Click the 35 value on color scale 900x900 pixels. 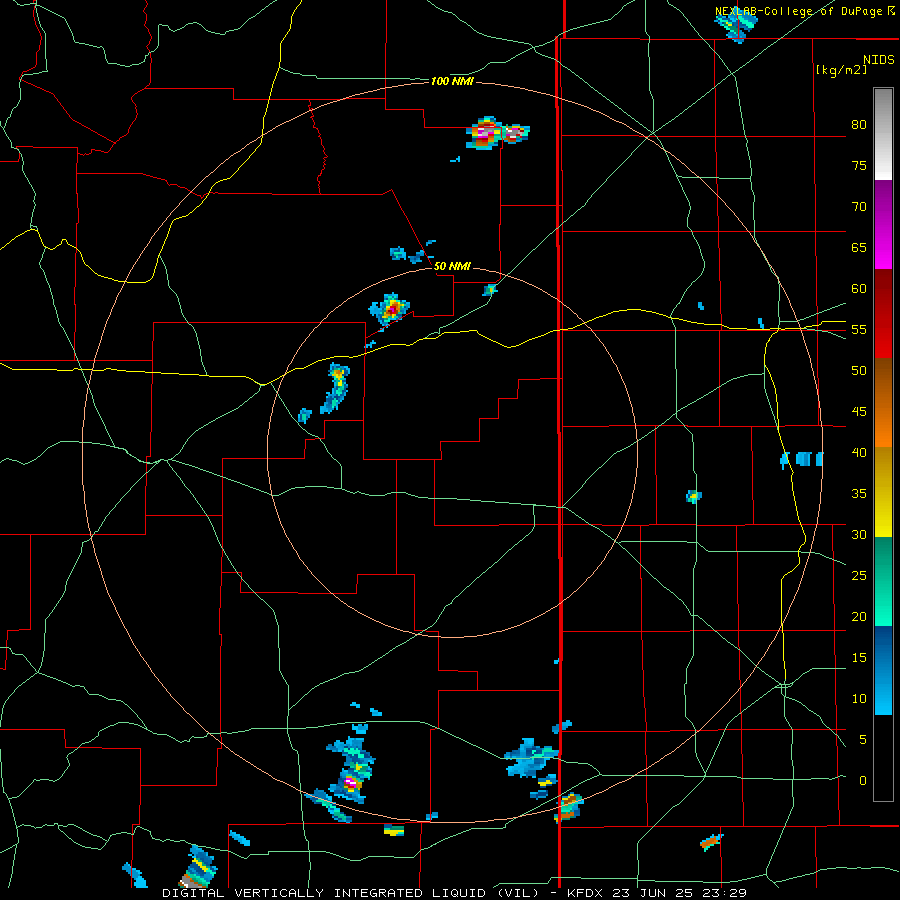click(x=859, y=494)
